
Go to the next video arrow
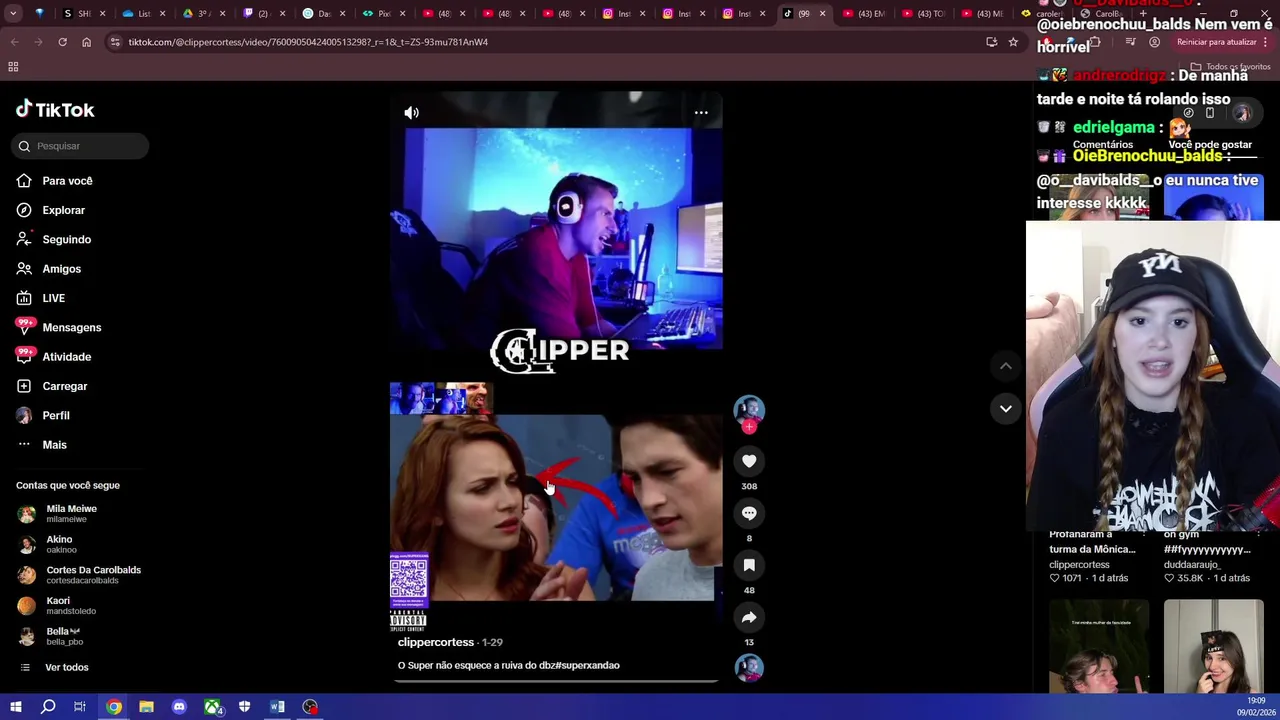coord(1006,408)
